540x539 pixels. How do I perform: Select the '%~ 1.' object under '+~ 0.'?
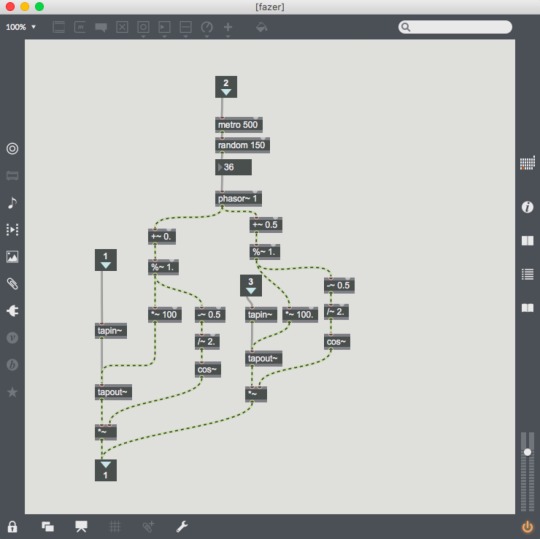163,267
